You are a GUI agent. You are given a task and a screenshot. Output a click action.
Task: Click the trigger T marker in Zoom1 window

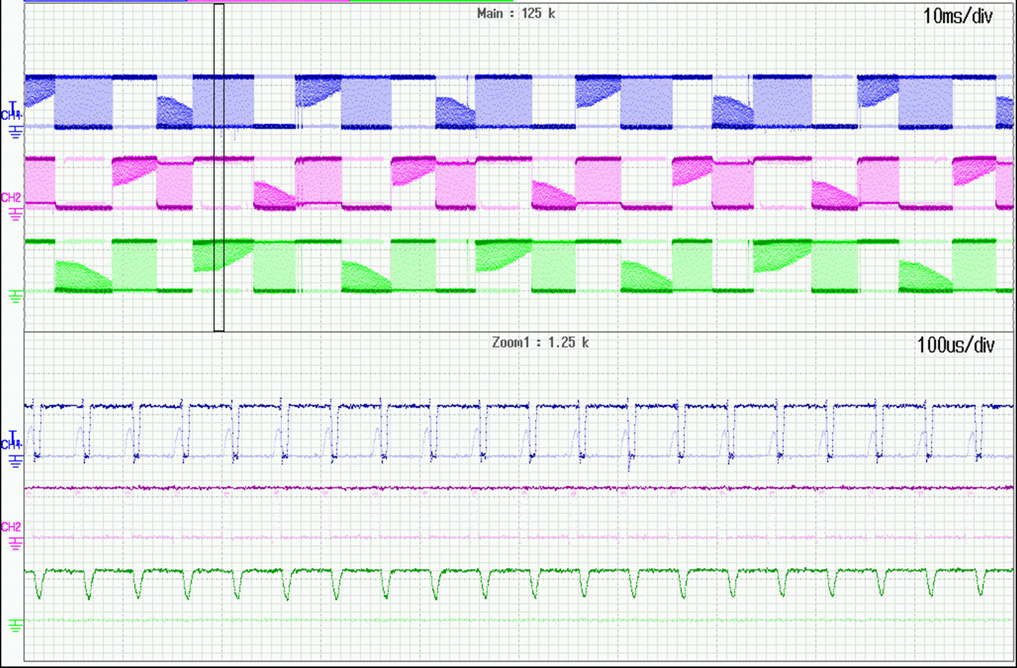coord(14,435)
